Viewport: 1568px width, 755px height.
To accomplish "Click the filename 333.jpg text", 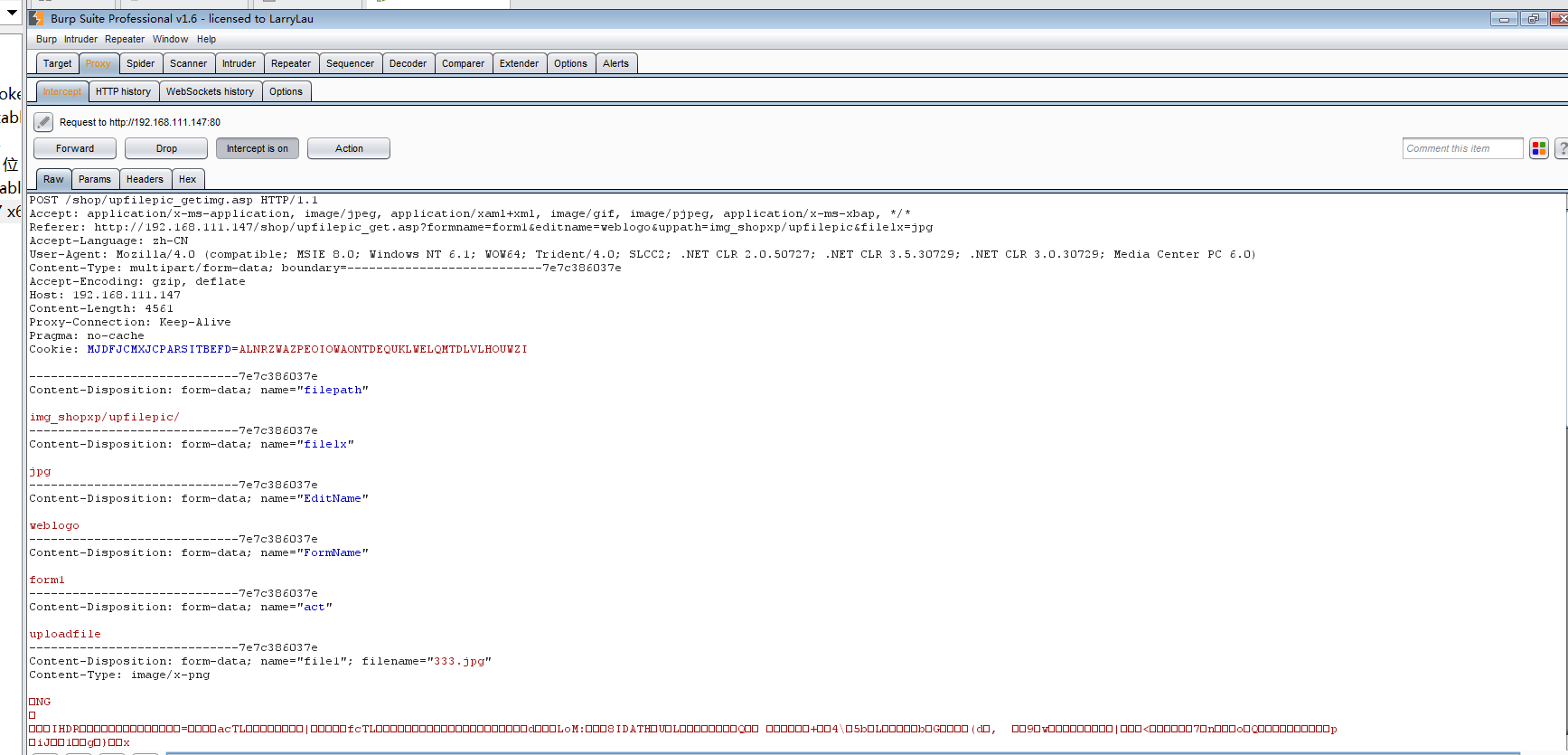I will point(459,661).
